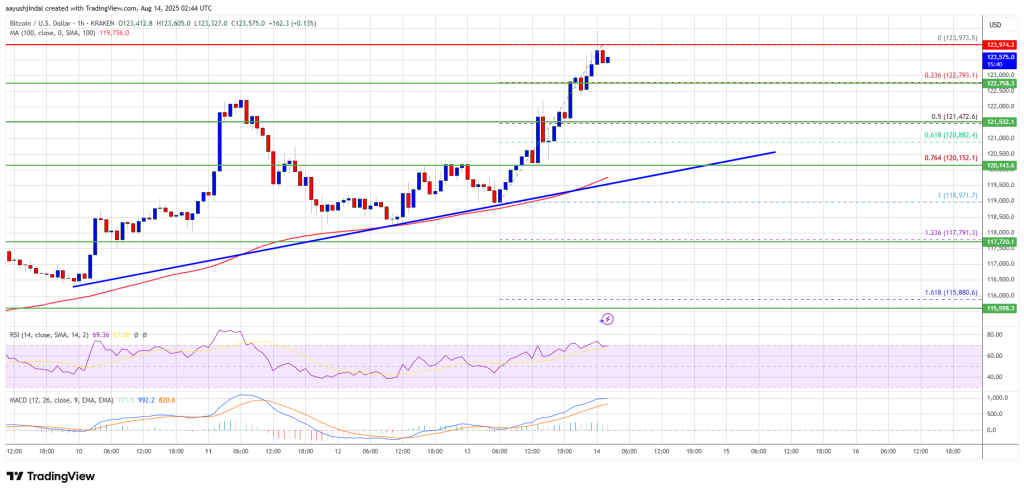Select the MACD (12, 26, close, 9) legend

click(50, 398)
